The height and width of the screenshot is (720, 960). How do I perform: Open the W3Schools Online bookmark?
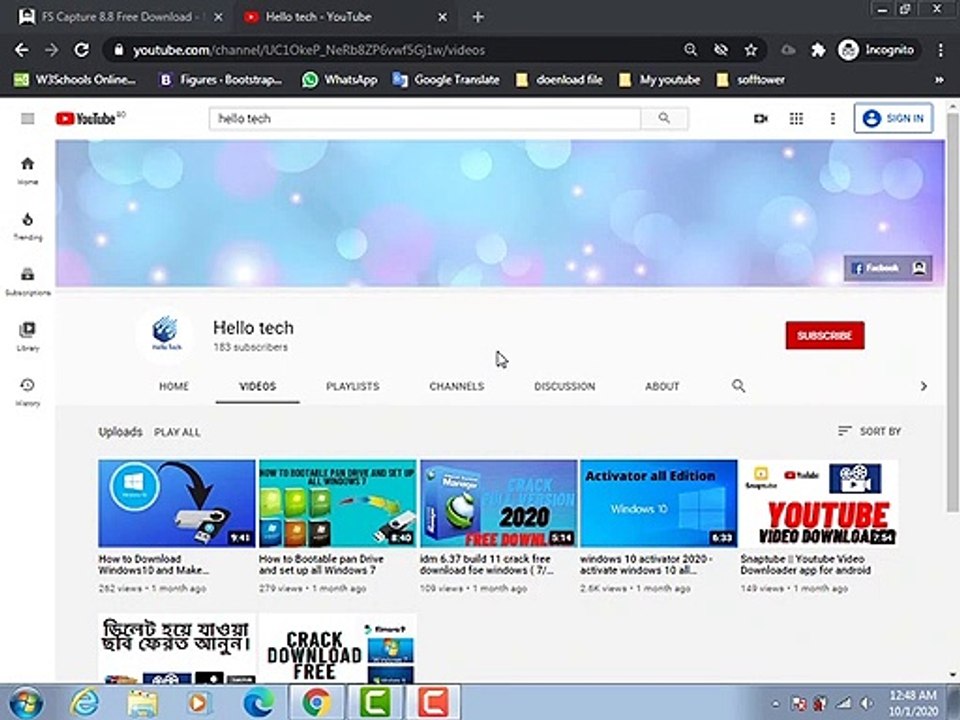tap(75, 80)
